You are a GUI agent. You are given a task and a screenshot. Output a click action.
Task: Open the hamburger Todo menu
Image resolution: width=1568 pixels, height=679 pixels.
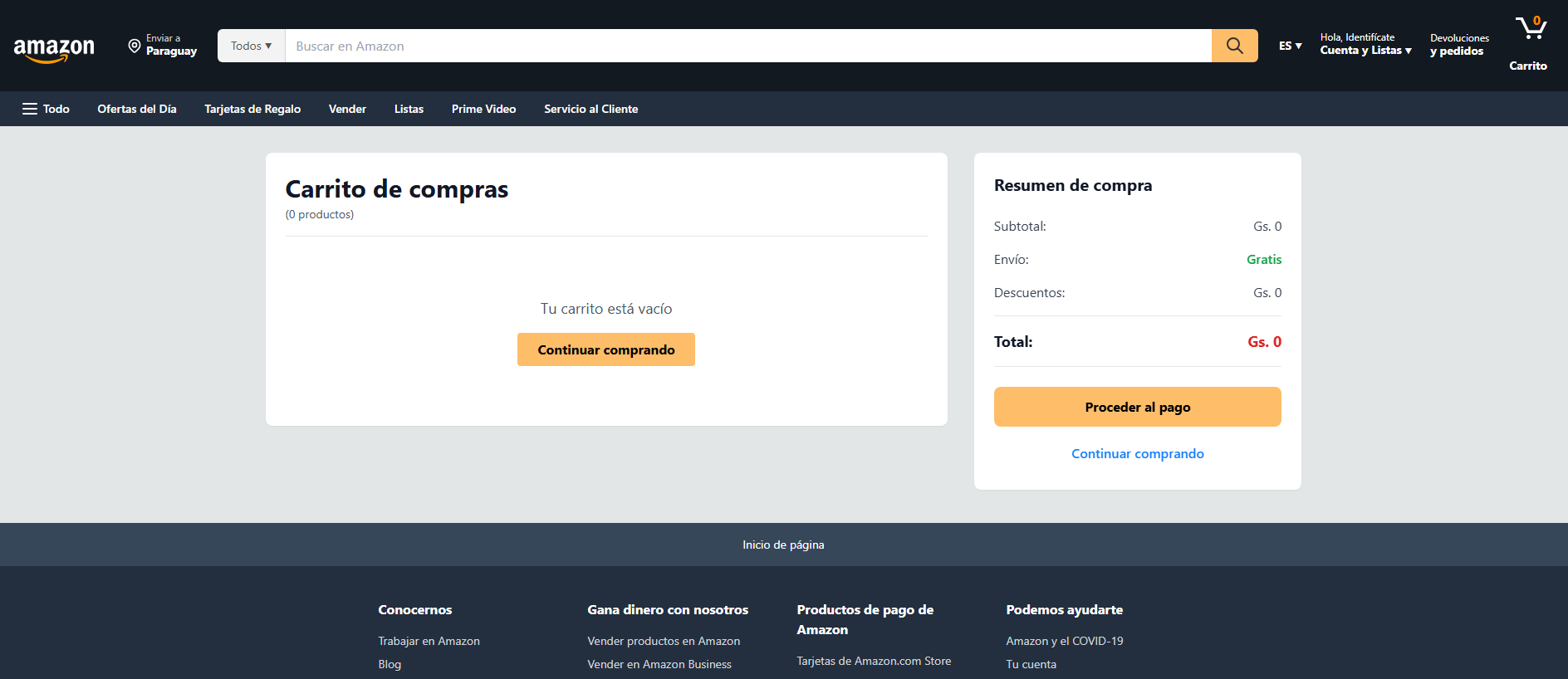pos(46,109)
